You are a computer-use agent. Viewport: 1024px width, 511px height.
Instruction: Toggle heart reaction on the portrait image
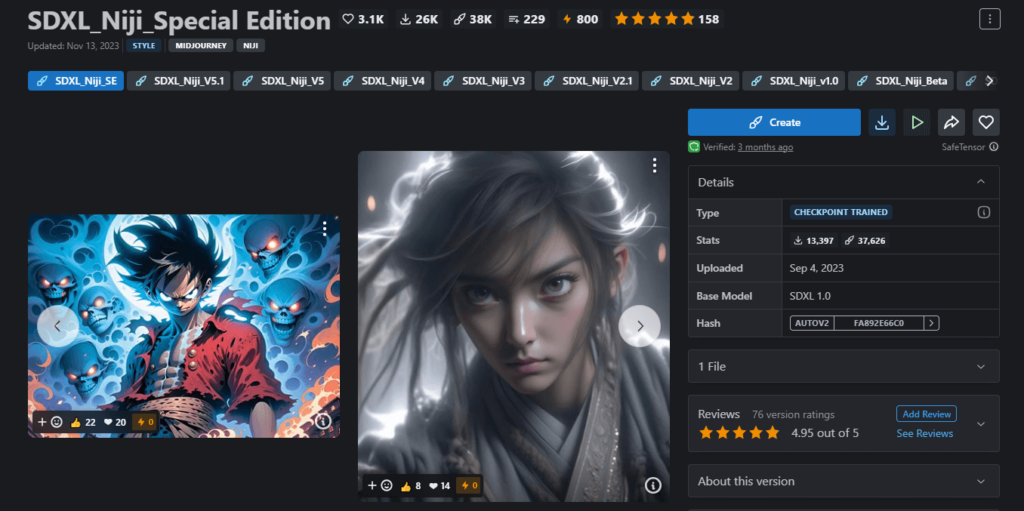coord(440,485)
